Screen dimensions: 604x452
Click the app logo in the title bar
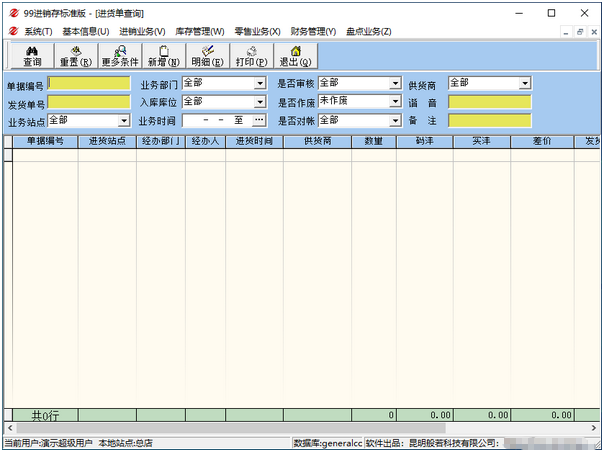(13, 13)
